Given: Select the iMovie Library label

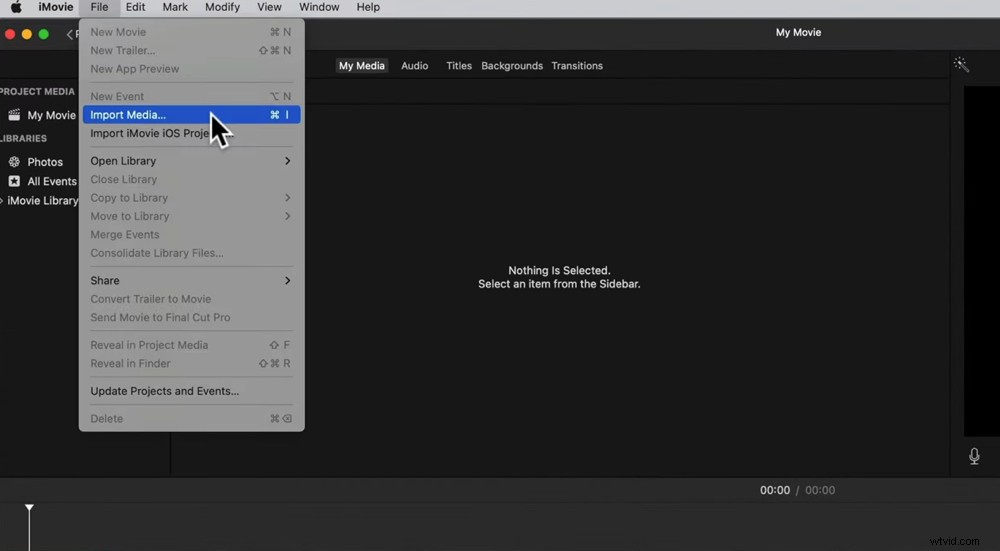Looking at the screenshot, I should pos(42,200).
